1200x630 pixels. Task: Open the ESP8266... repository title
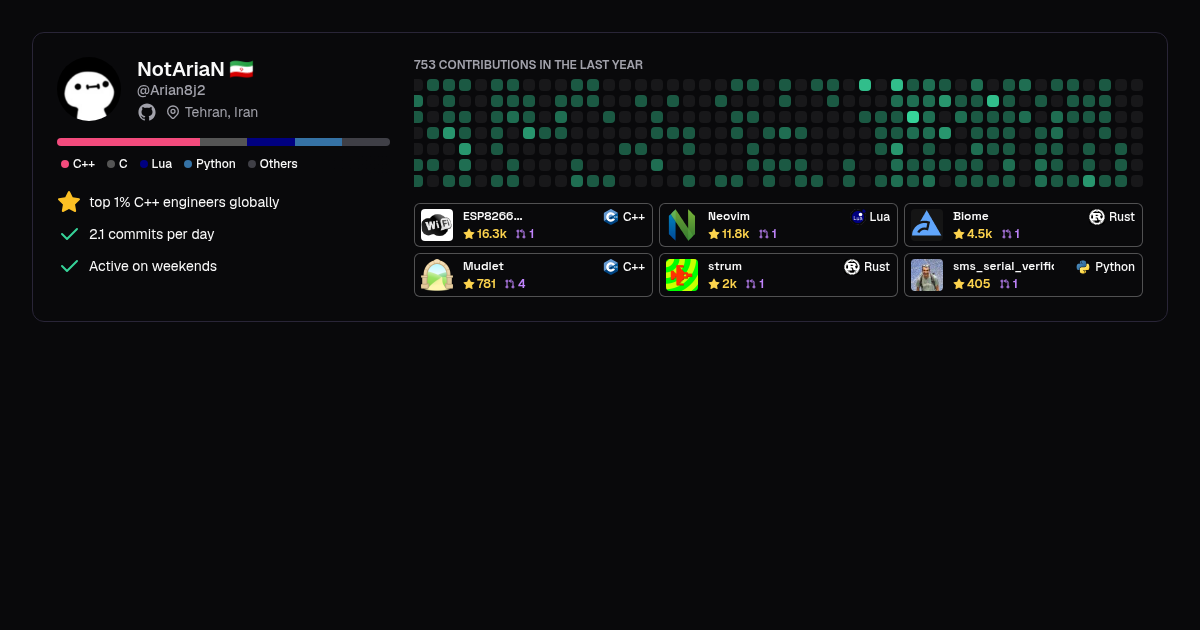pos(493,216)
